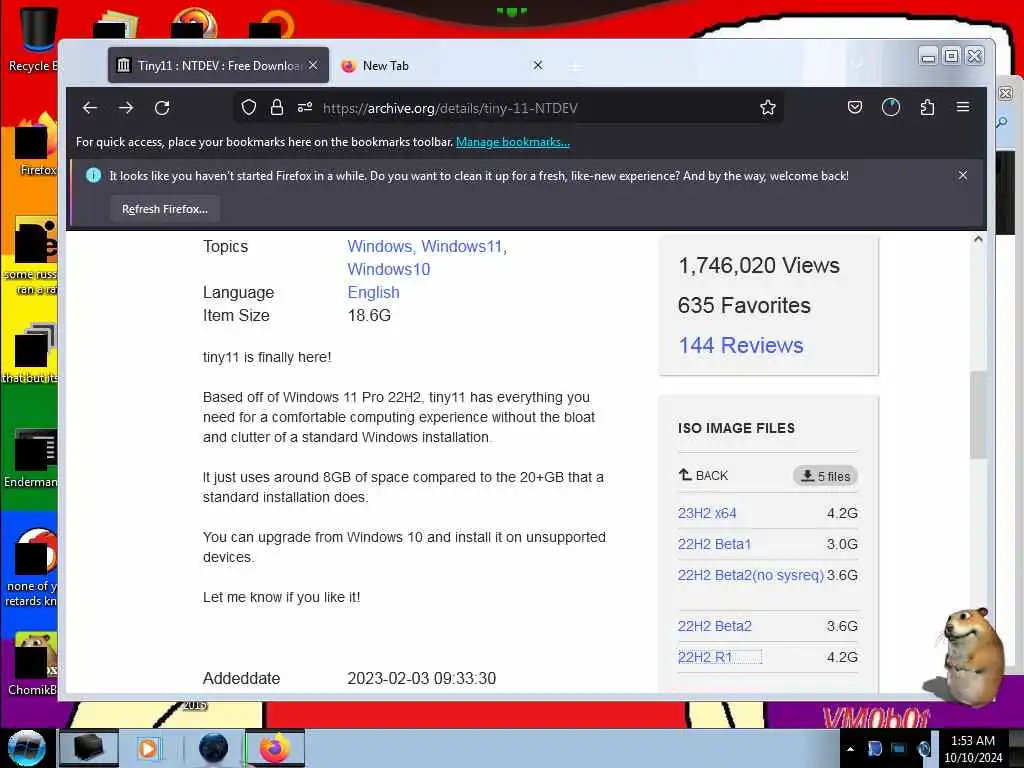Viewport: 1024px width, 768px height.
Task: Close the New Tab tab
Action: (538, 65)
